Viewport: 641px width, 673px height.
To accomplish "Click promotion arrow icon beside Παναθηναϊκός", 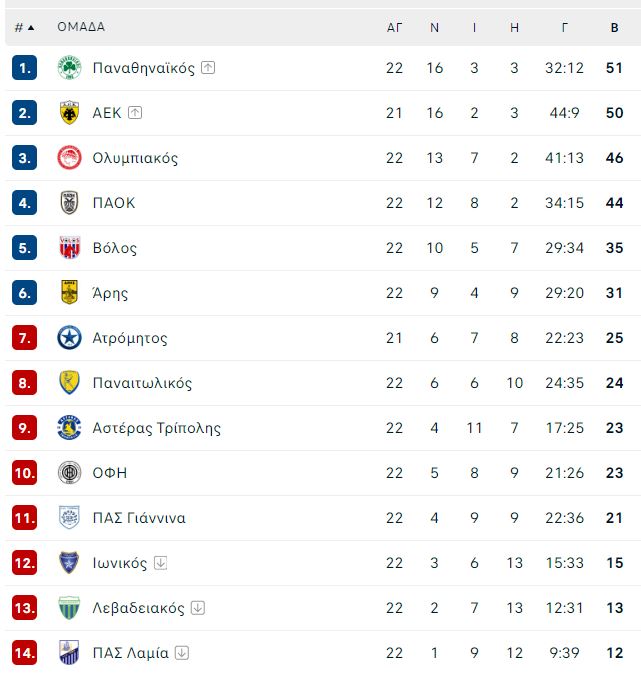I will click(x=208, y=68).
